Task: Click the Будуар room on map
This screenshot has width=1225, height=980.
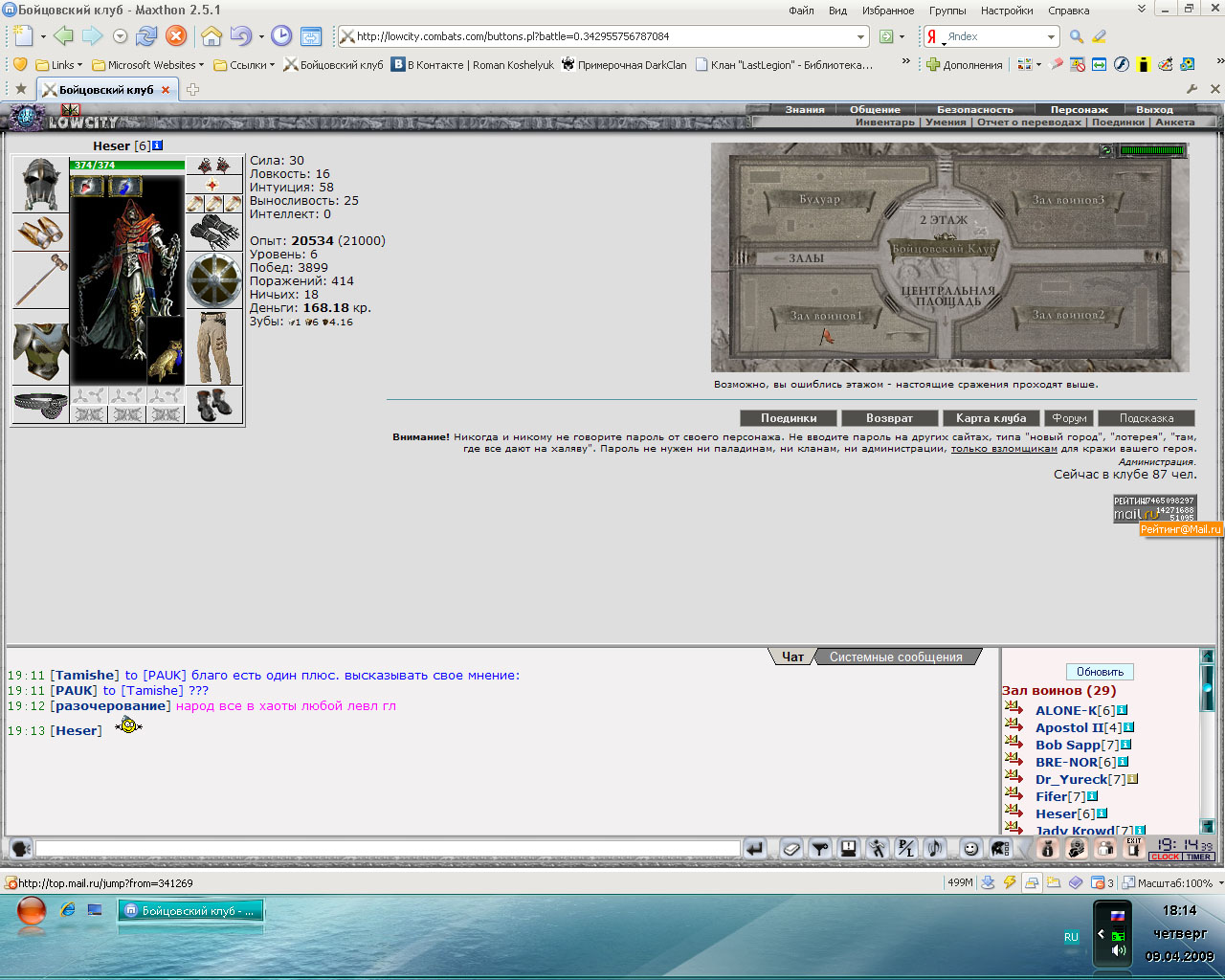Action: point(819,199)
